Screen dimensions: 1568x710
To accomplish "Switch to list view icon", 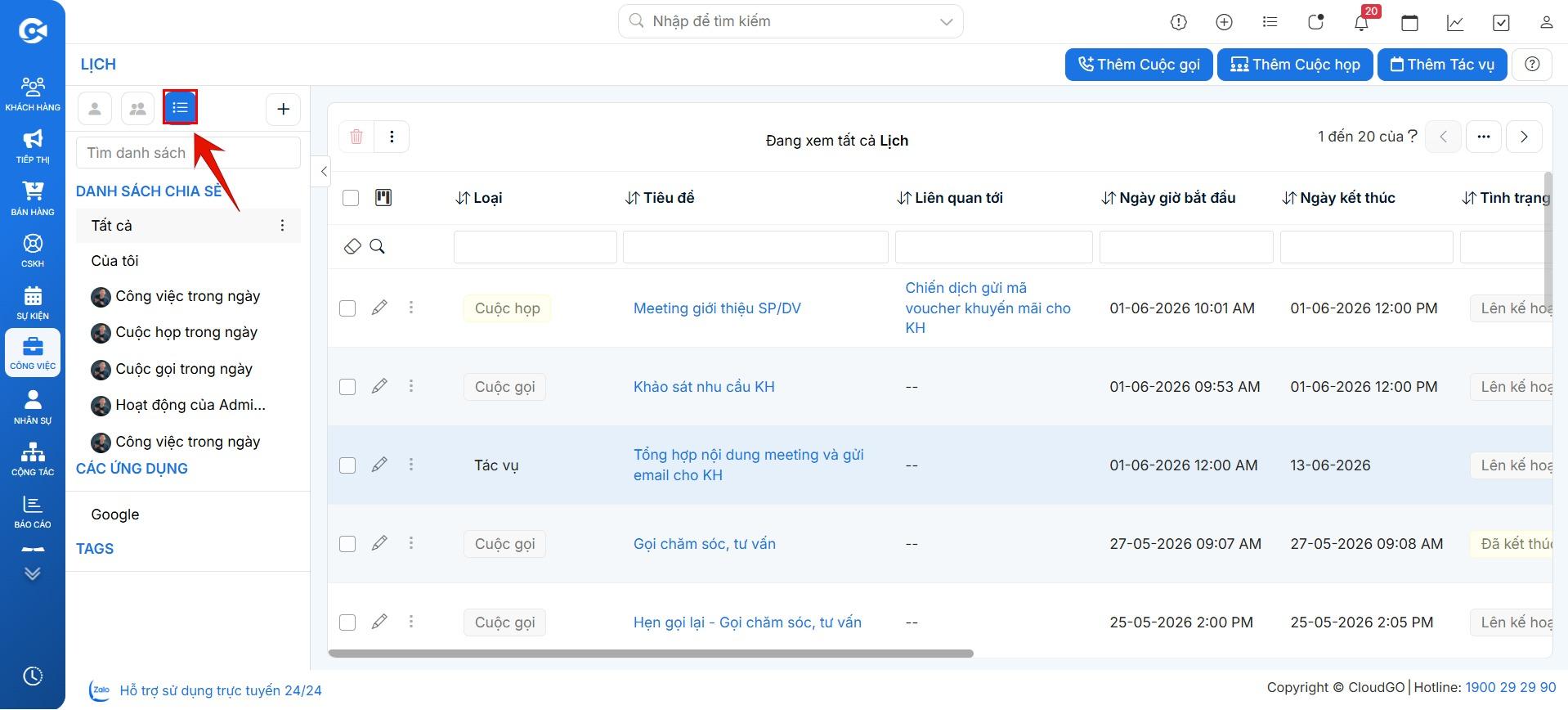I will point(180,107).
